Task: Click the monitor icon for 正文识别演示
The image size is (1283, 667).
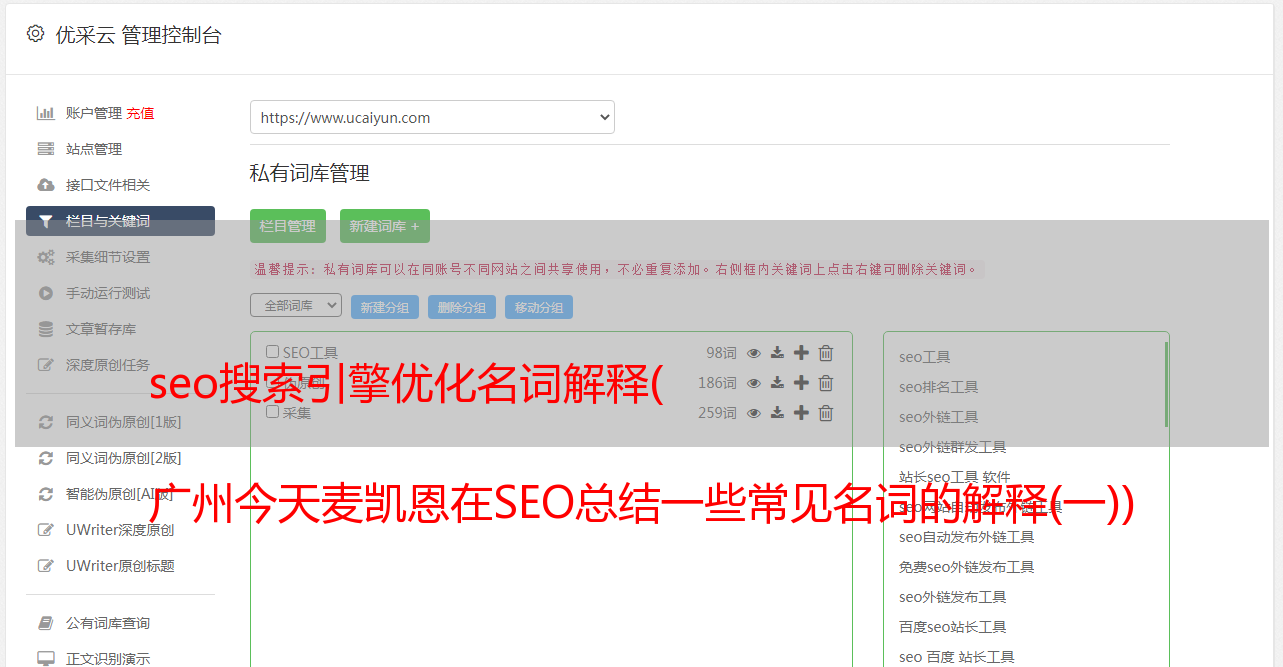Action: tap(45, 659)
